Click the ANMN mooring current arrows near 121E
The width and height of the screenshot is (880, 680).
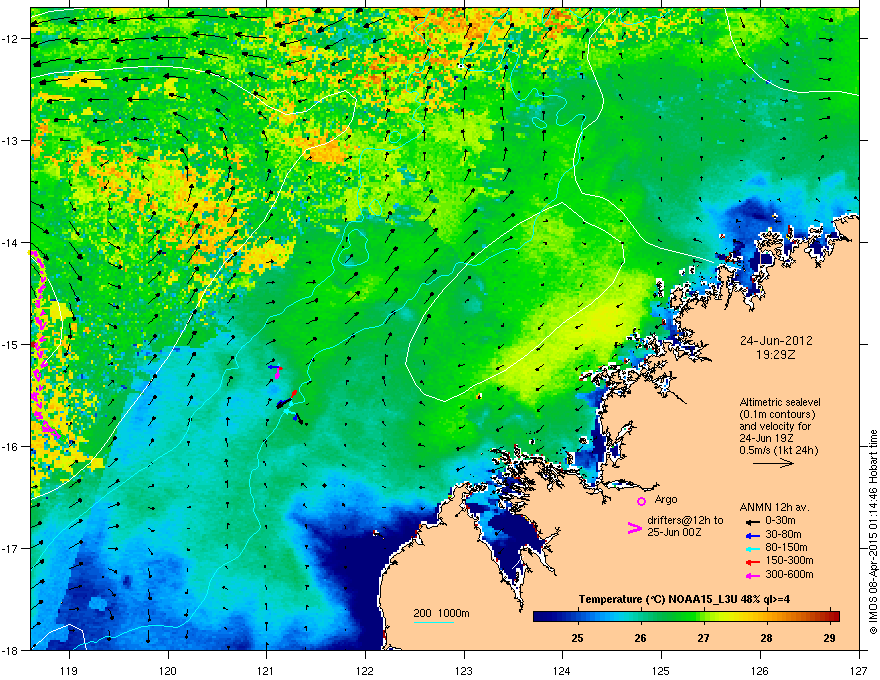(286, 396)
